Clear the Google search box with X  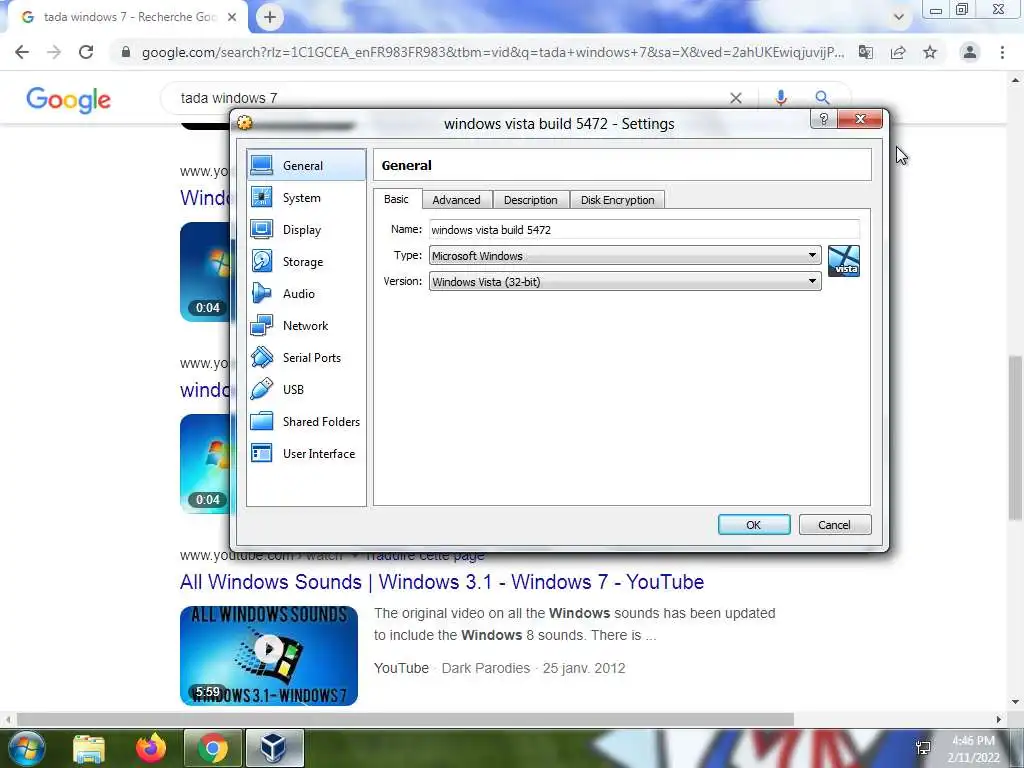(736, 98)
